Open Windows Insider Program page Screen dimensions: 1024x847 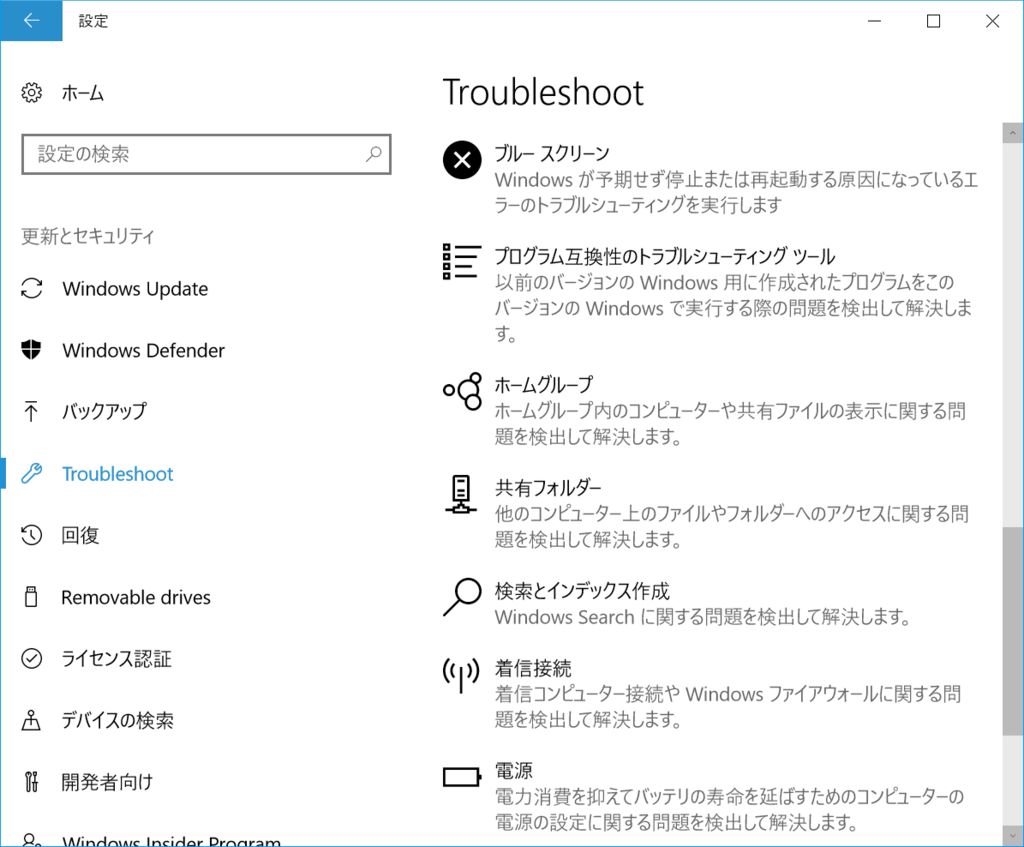[172, 840]
